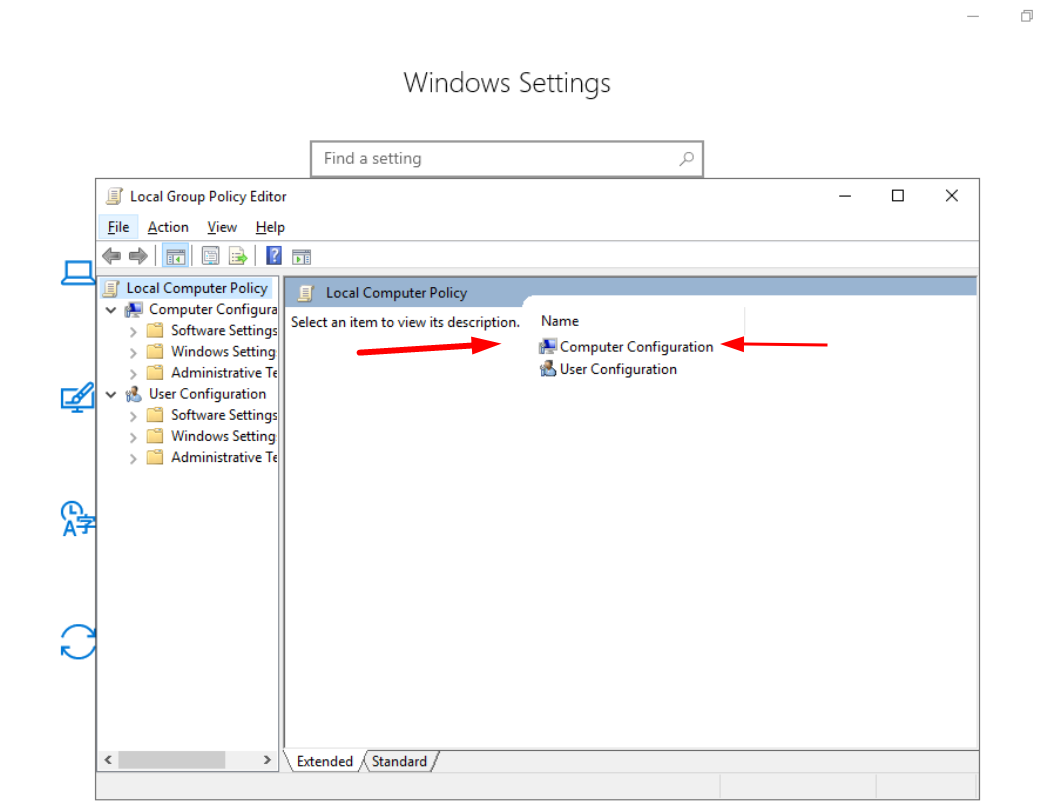The image size is (1043, 802).
Task: Expand Software Settings under Computer Configuration
Action: coord(133,331)
